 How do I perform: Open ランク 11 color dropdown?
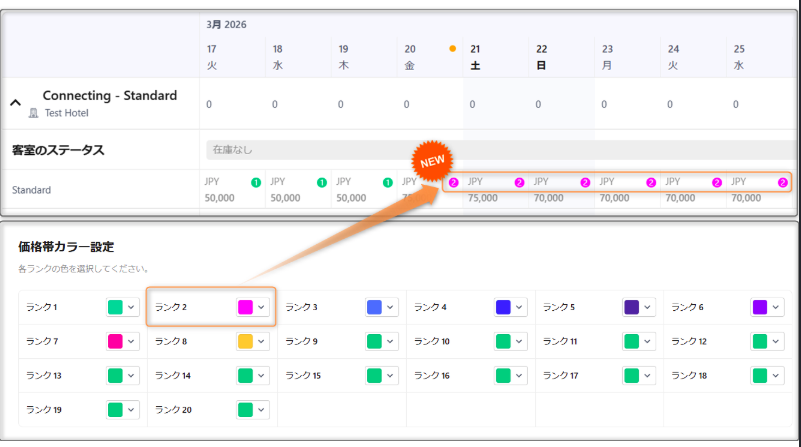tap(639, 341)
